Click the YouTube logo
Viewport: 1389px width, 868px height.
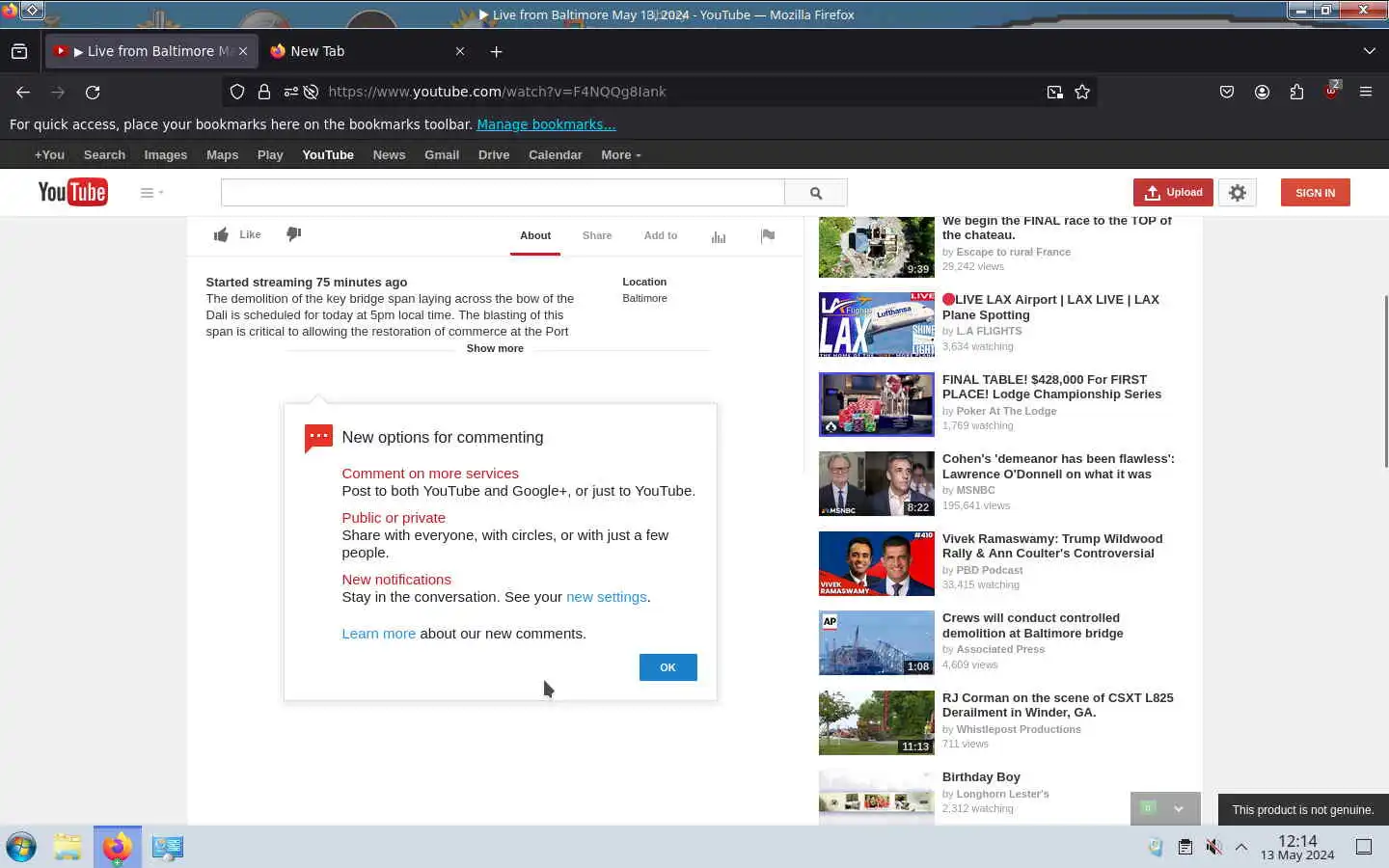(72, 192)
